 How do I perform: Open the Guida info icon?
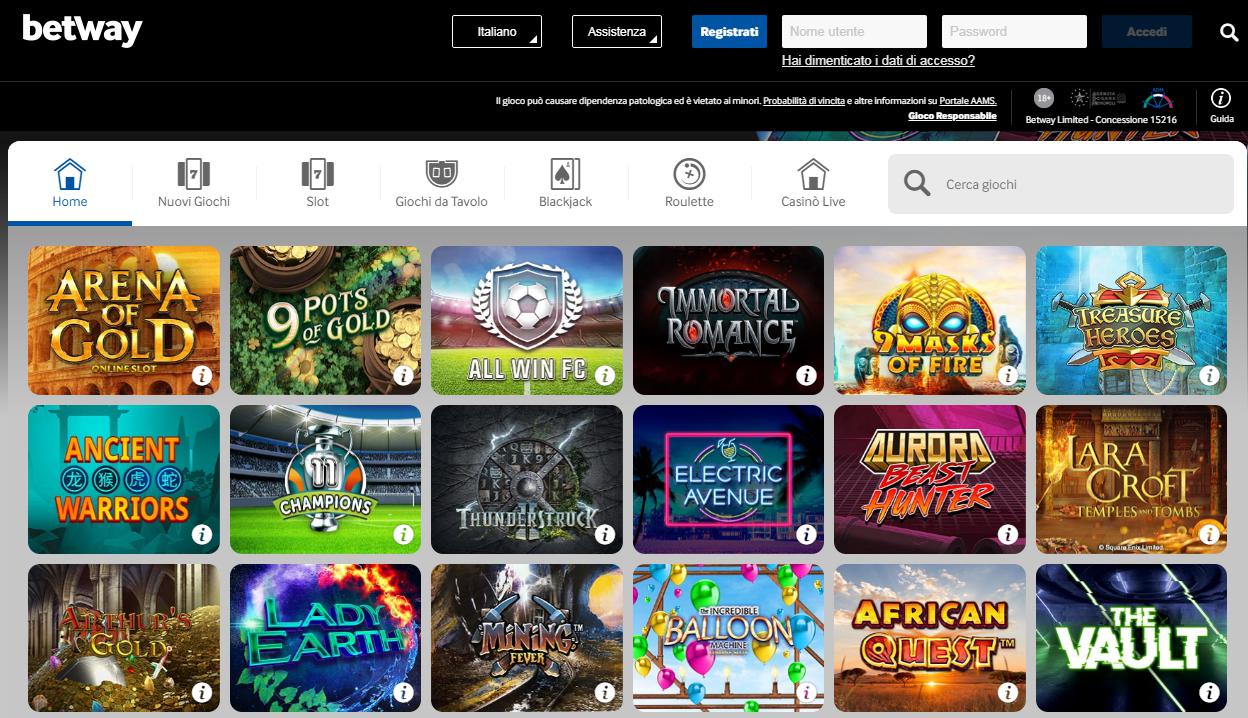[x=1221, y=99]
